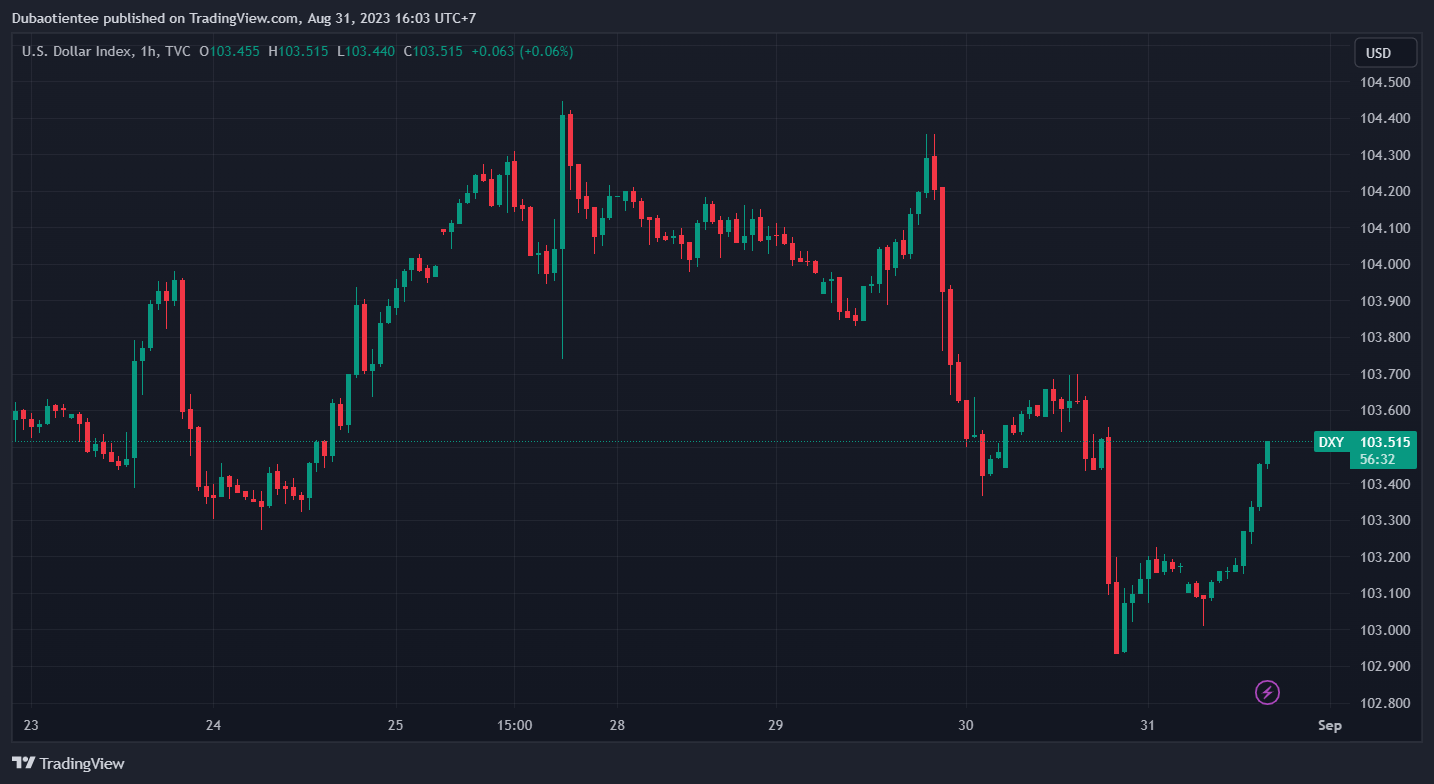
Task: Select the 15:00 time axis label
Action: click(514, 725)
